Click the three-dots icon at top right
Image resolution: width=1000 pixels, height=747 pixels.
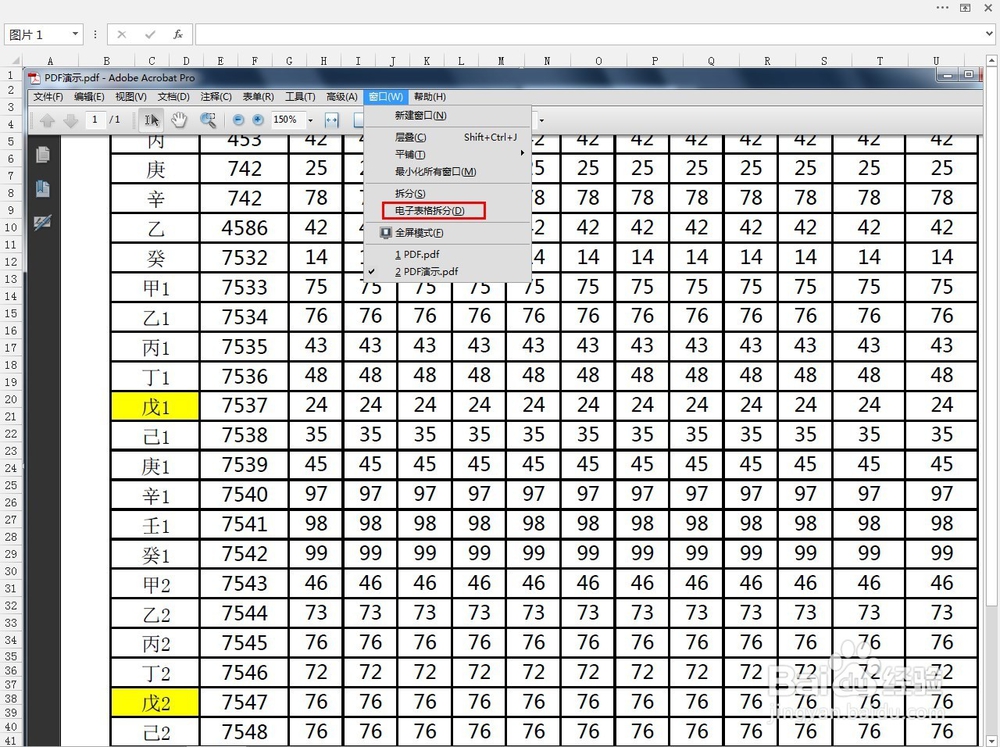coord(943,8)
